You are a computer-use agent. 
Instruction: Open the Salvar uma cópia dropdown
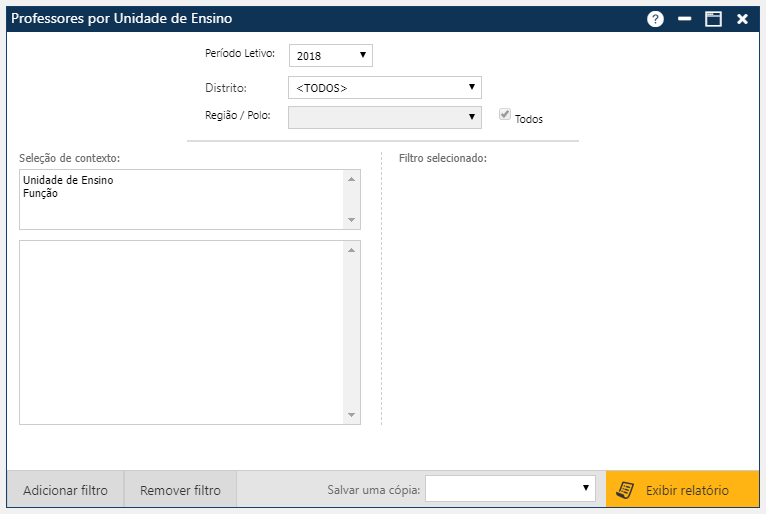[x=510, y=488]
